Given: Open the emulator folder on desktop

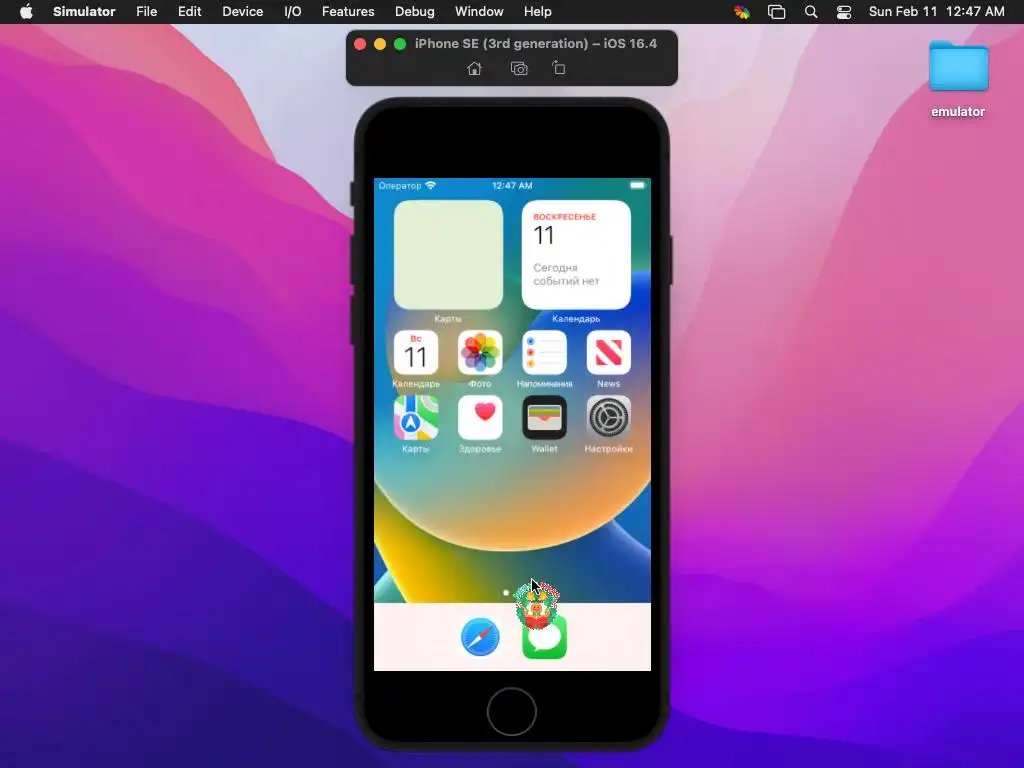Looking at the screenshot, I should pyautogui.click(x=958, y=68).
